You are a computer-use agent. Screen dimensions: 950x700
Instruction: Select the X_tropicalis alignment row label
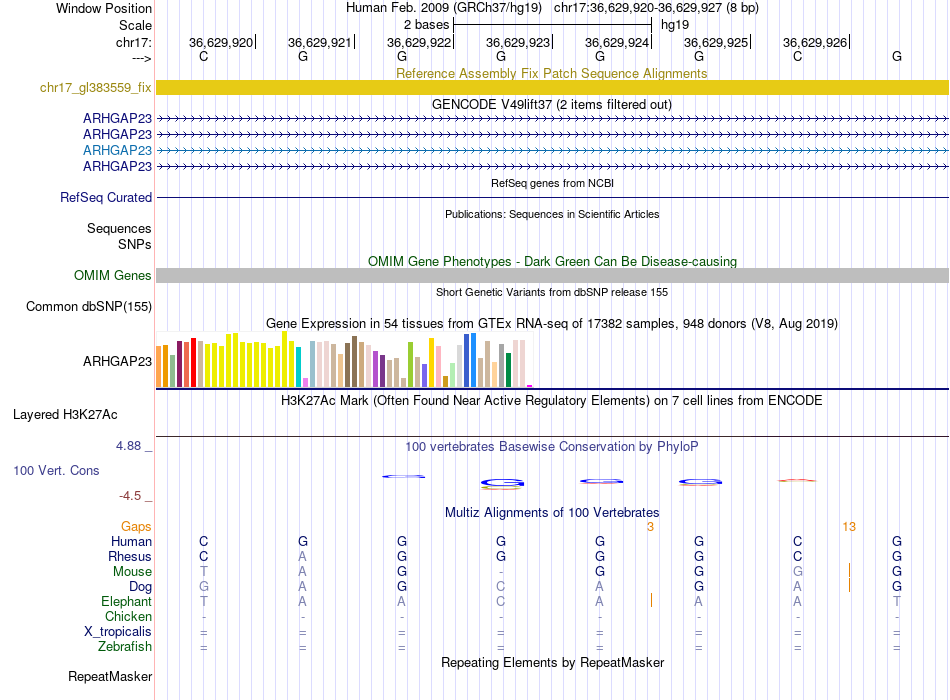pos(118,632)
